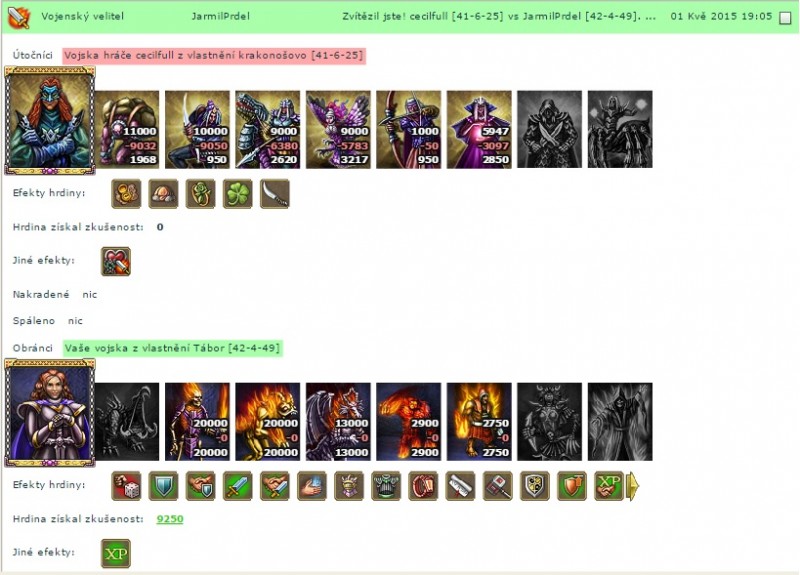
Task: Click the four-leaf clover hero effect
Action: pyautogui.click(x=237, y=194)
